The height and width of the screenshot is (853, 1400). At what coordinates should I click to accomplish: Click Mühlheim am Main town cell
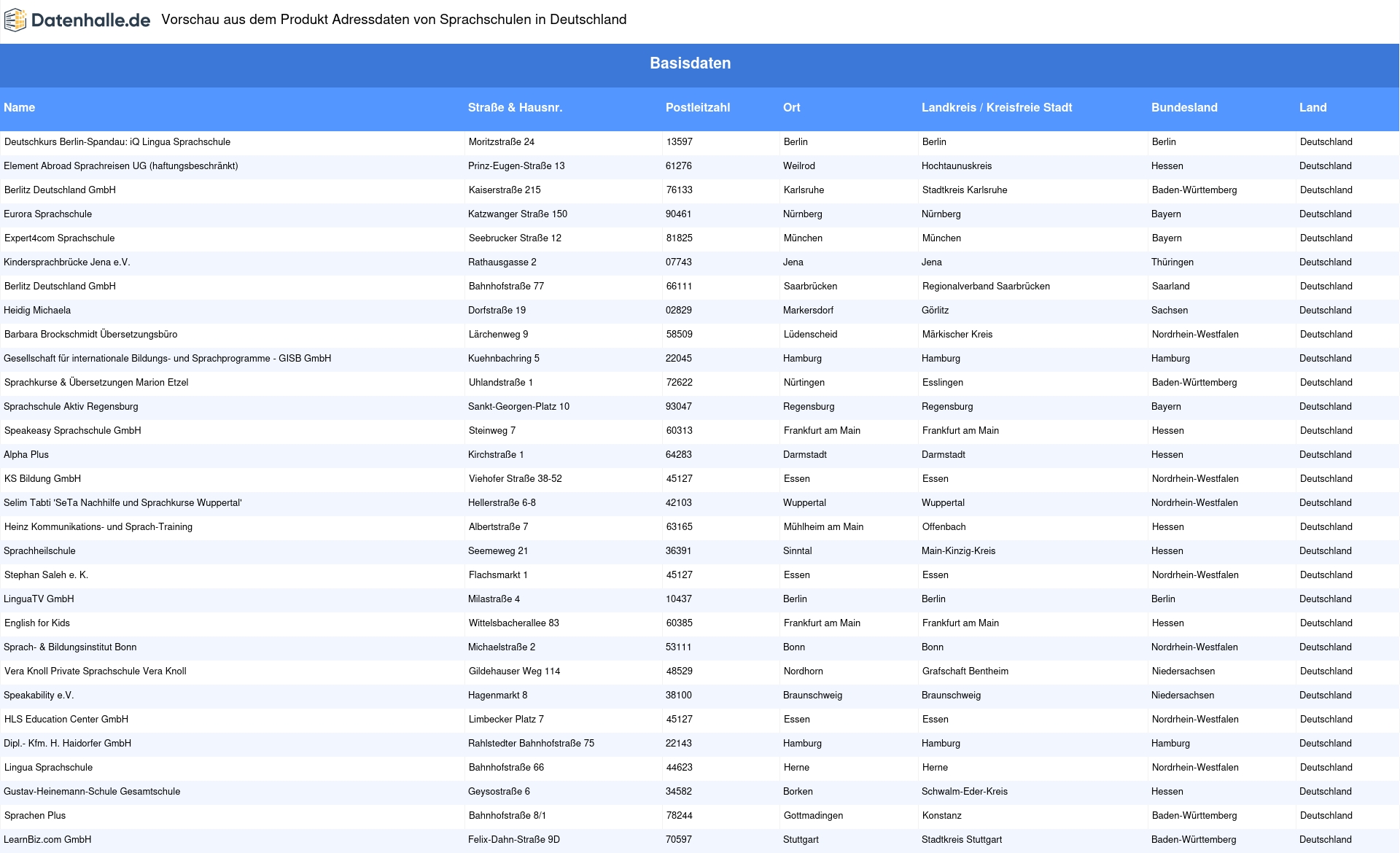824,527
